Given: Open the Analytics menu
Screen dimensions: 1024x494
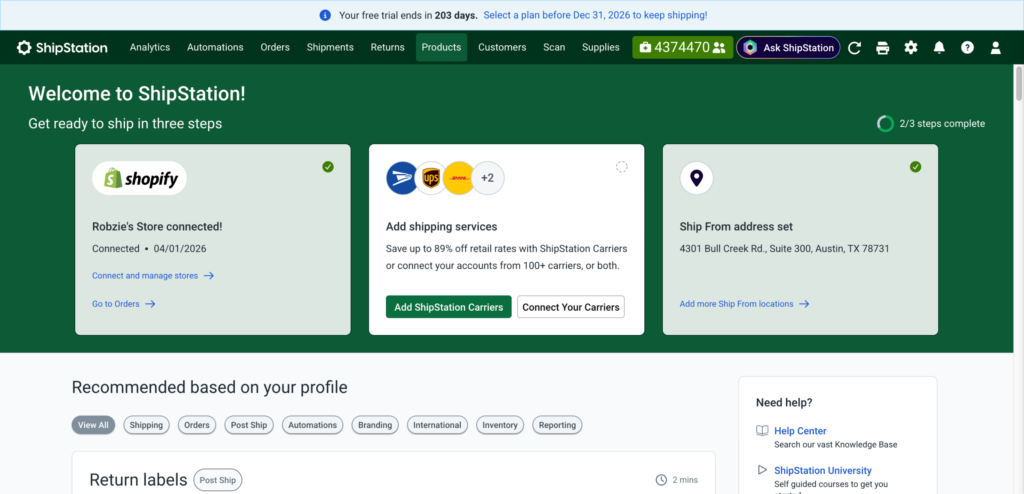Looking at the screenshot, I should pyautogui.click(x=150, y=48).
